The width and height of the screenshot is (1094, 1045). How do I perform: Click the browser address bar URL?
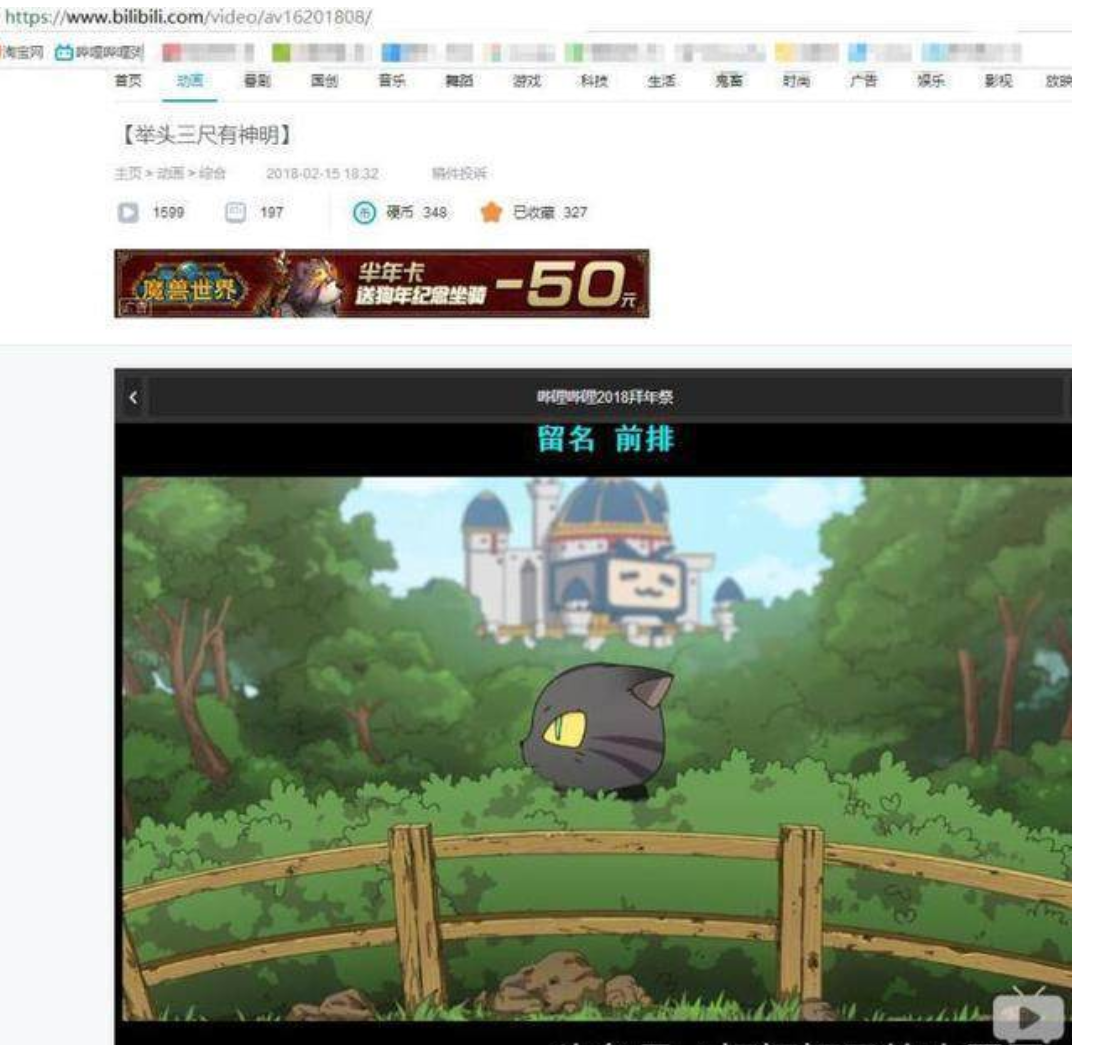[188, 17]
